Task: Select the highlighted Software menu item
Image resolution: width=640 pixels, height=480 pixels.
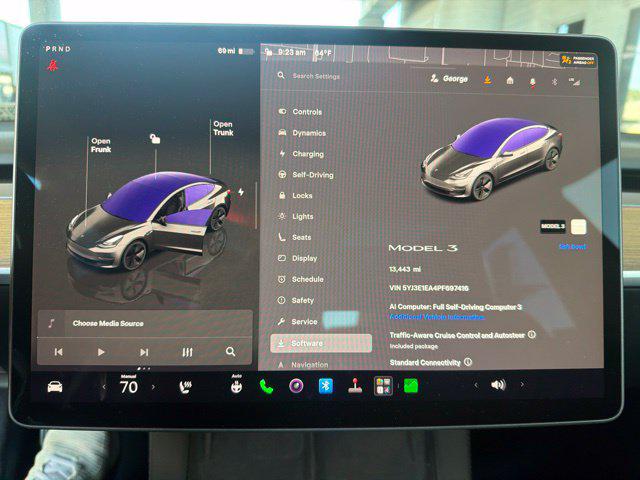Action: pyautogui.click(x=321, y=343)
